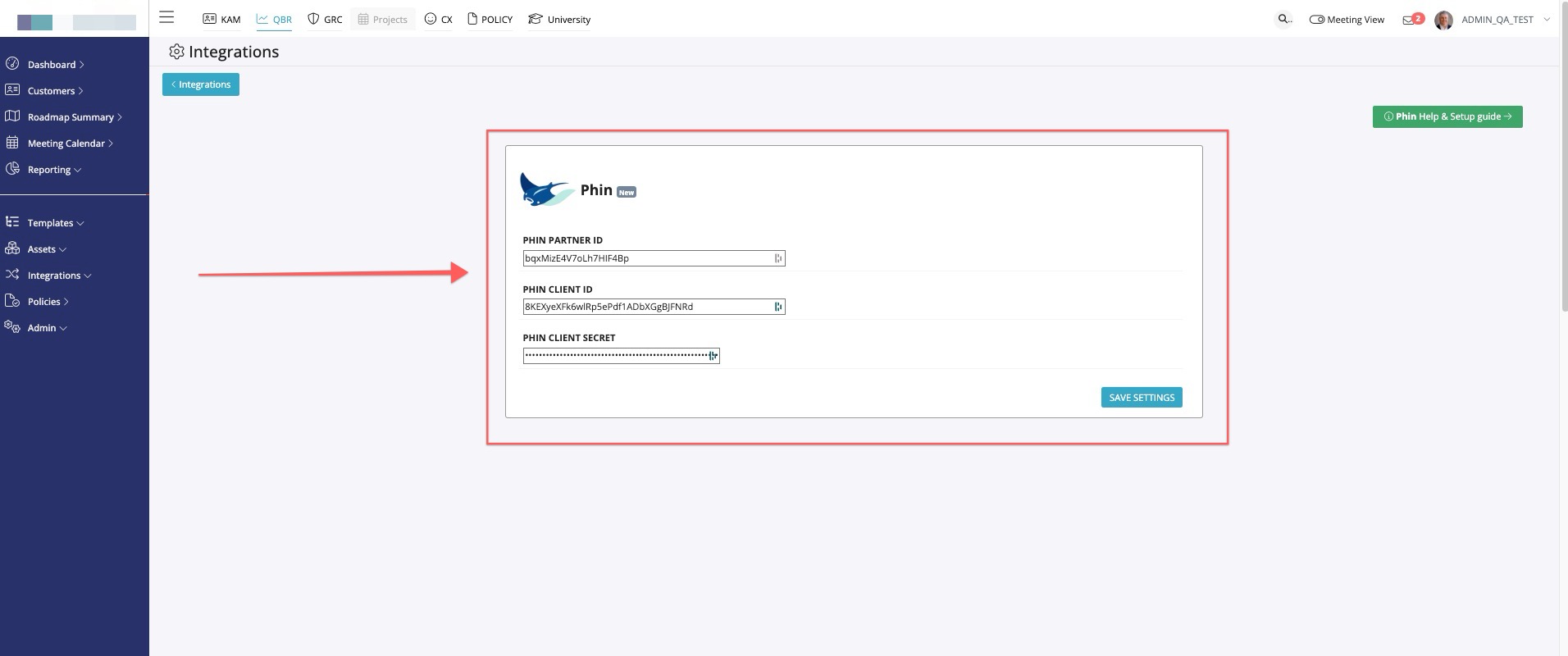Click the Roadmap Summary map icon

(12, 116)
